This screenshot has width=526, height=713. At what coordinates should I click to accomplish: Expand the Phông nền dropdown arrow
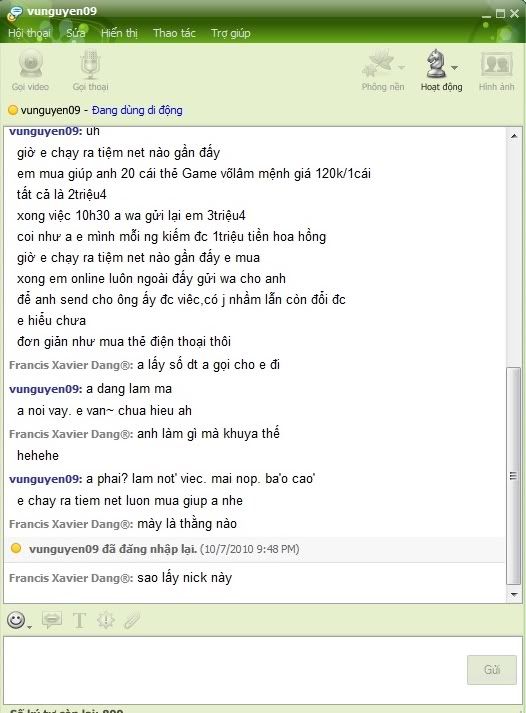pos(401,68)
